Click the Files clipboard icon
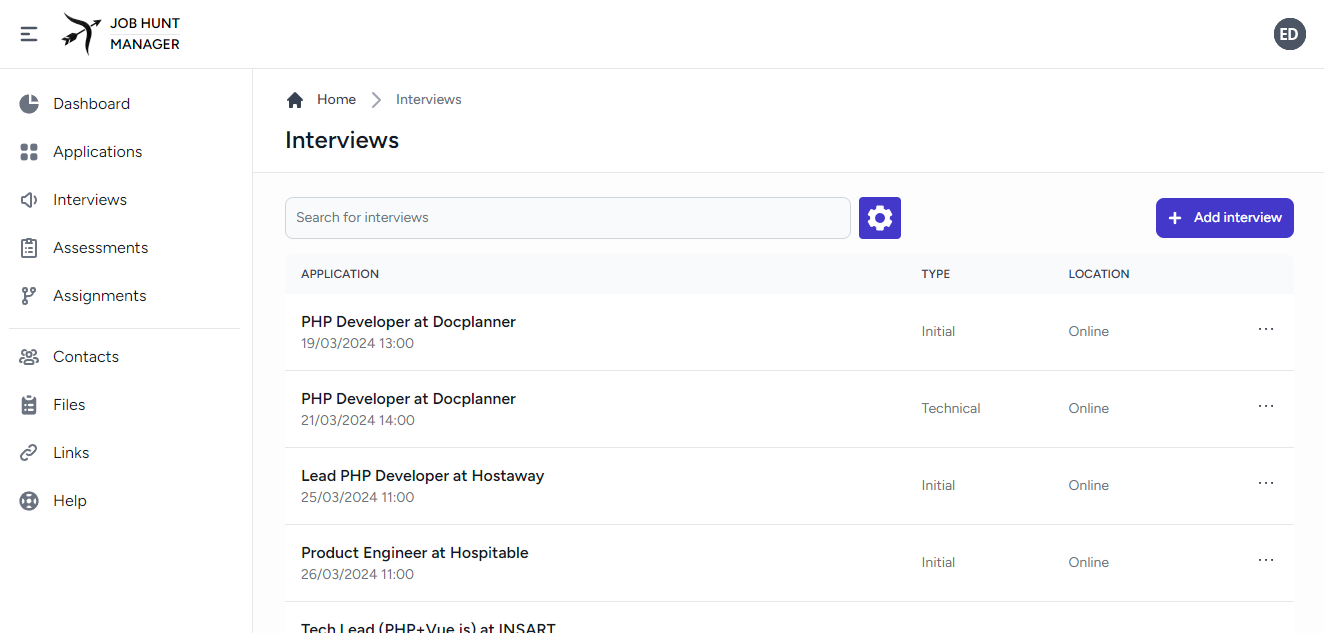 tap(29, 405)
